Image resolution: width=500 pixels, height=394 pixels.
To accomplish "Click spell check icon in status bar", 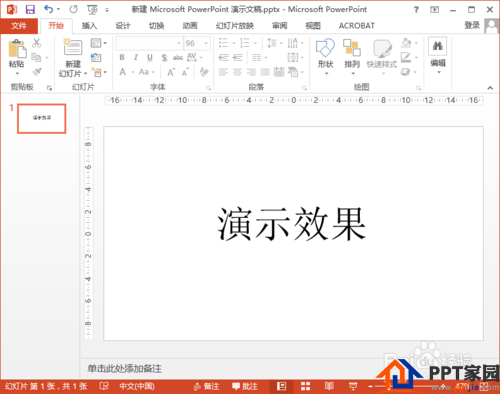I will pos(104,386).
